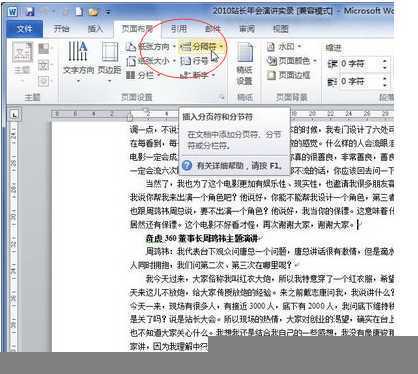Click the first line indent marker on ruler
Screen dimensions: 418x374
point(146,110)
